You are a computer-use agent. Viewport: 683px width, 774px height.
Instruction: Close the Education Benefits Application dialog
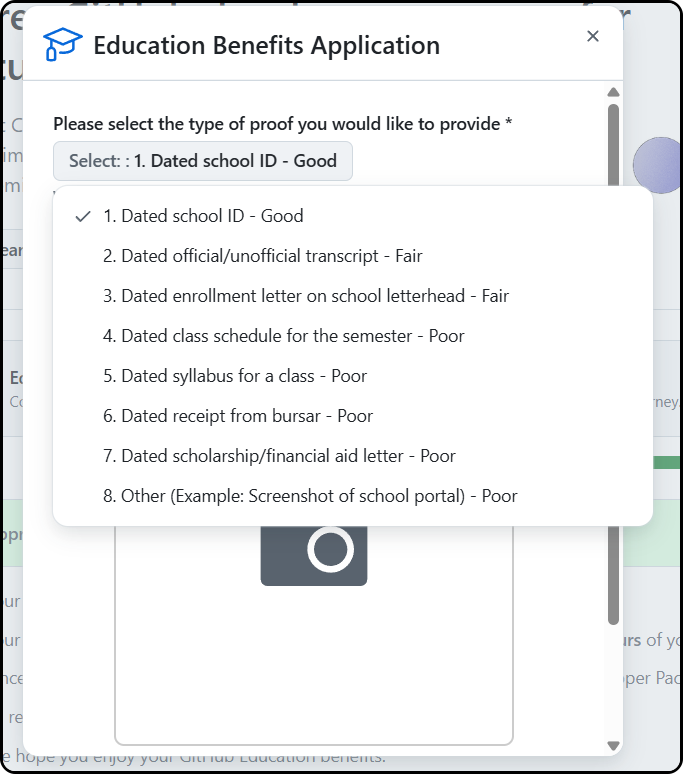(x=593, y=36)
